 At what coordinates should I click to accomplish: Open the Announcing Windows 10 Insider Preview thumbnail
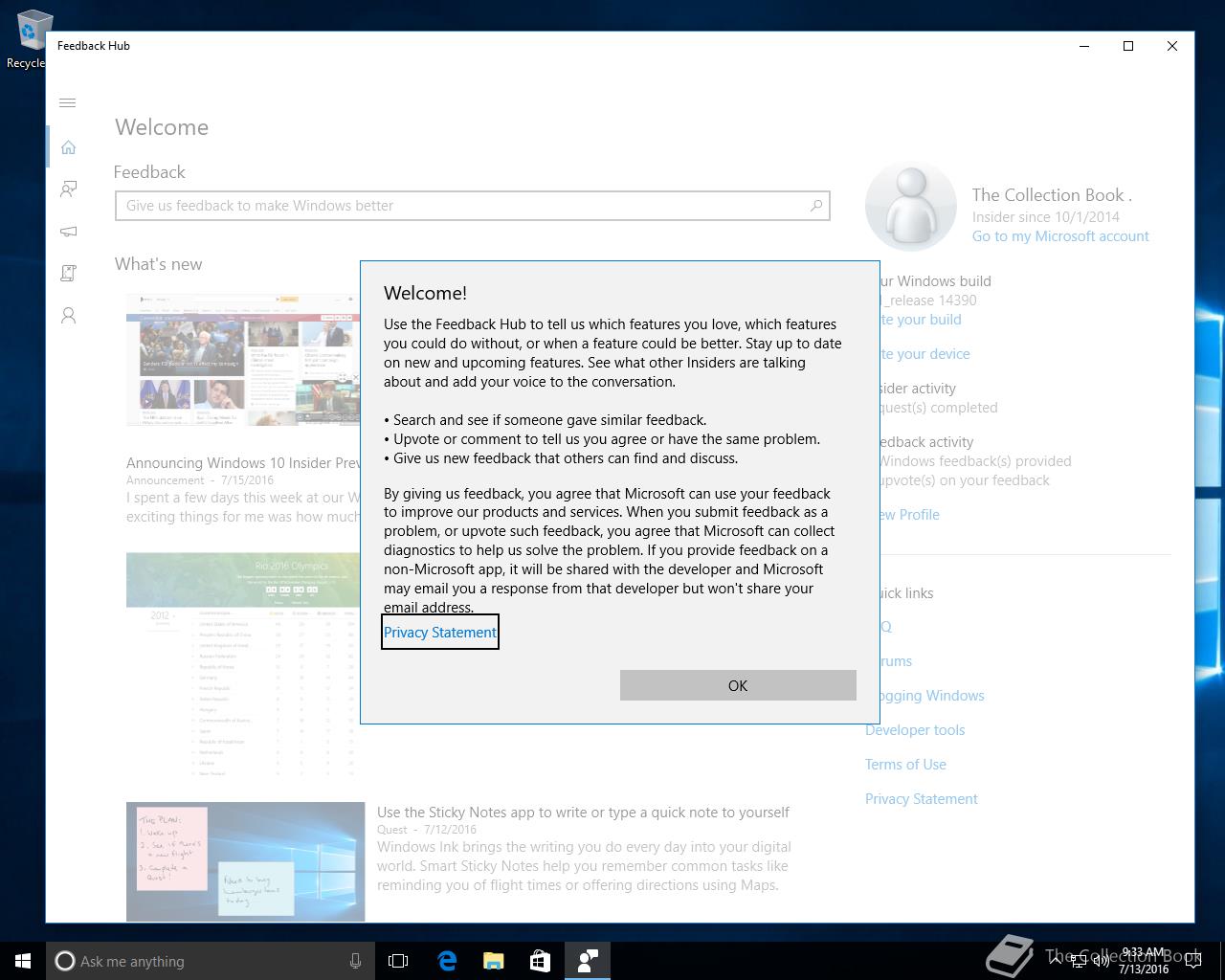tap(243, 360)
